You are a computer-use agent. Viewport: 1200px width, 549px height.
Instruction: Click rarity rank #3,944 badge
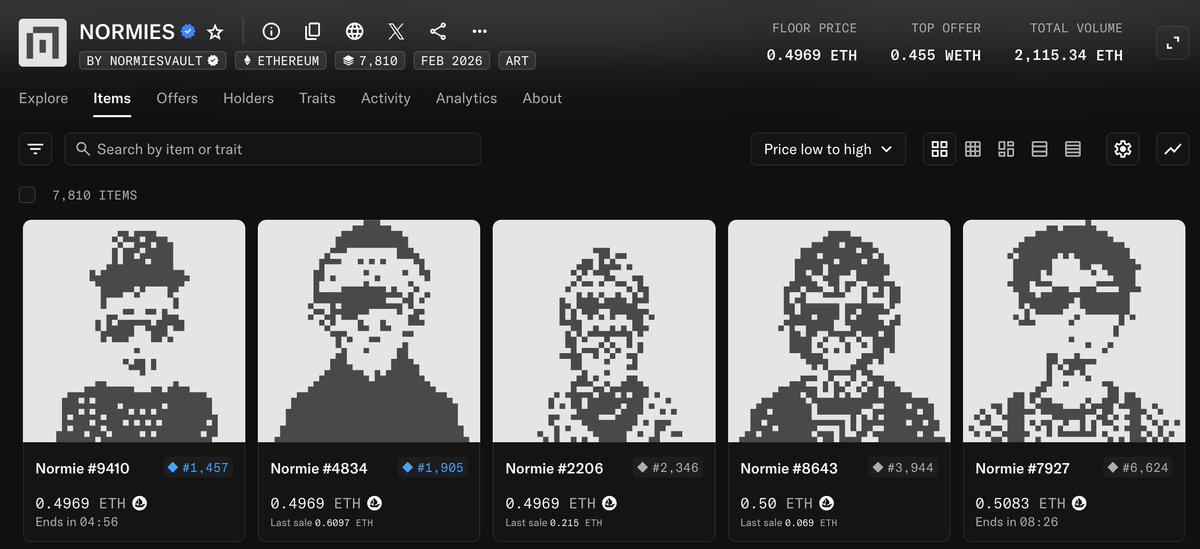tap(903, 468)
